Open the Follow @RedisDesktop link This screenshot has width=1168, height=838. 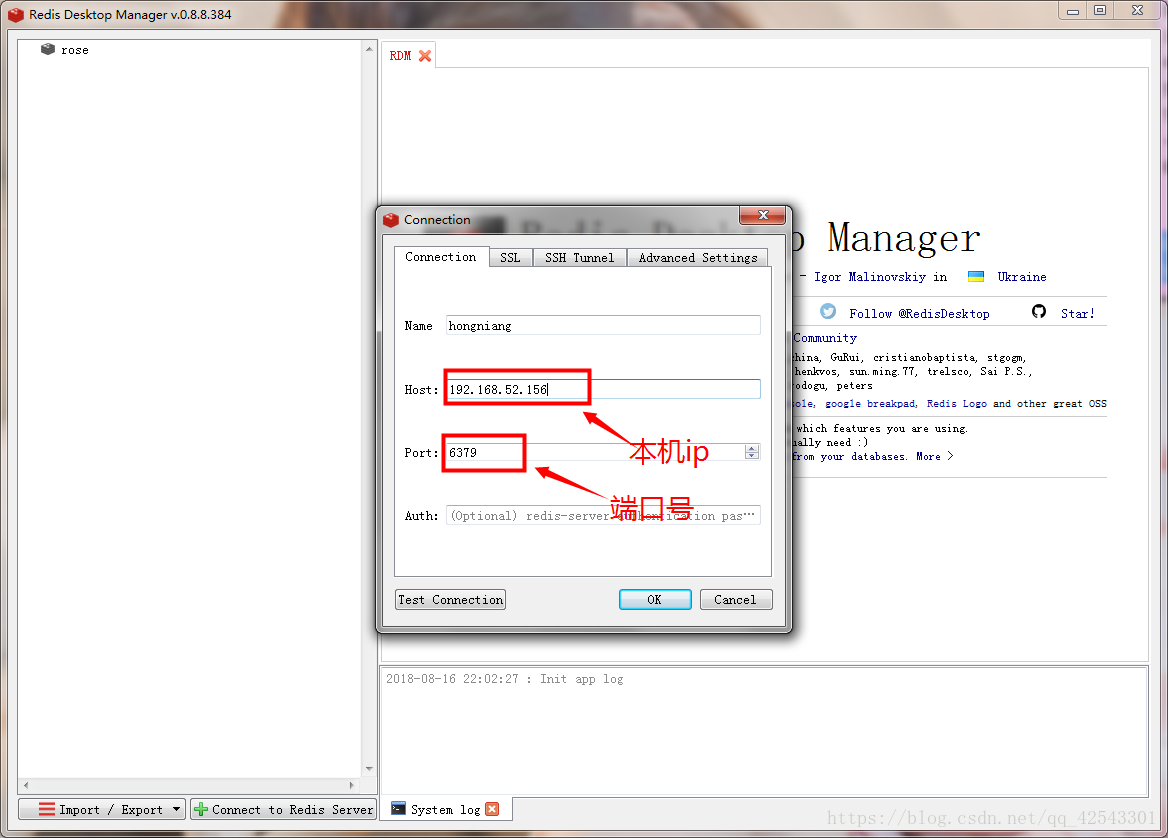pyautogui.click(x=919, y=314)
